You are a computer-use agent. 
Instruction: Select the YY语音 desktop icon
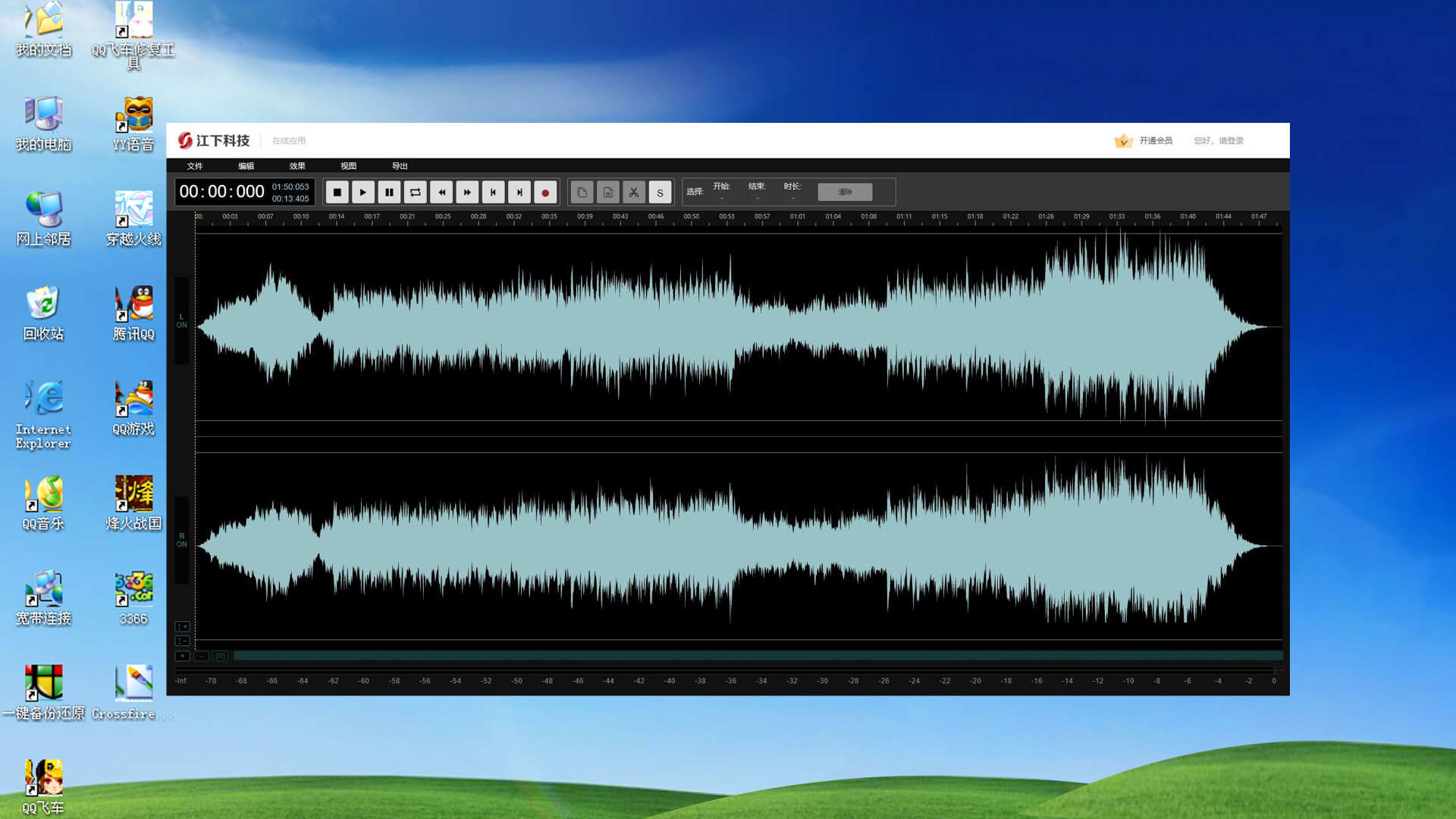click(x=133, y=124)
